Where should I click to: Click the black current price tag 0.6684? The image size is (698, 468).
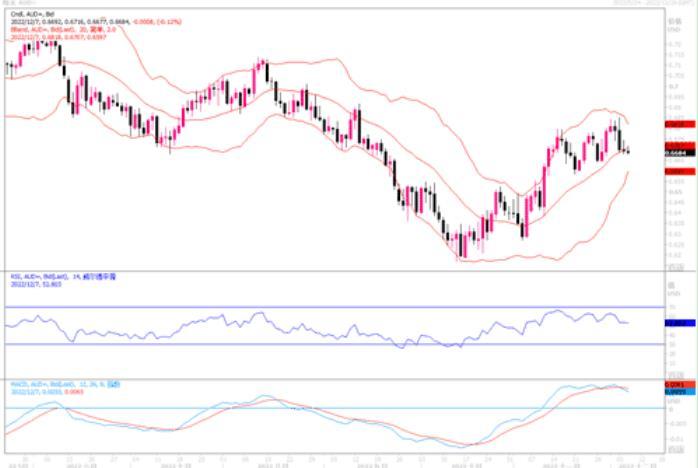point(674,153)
